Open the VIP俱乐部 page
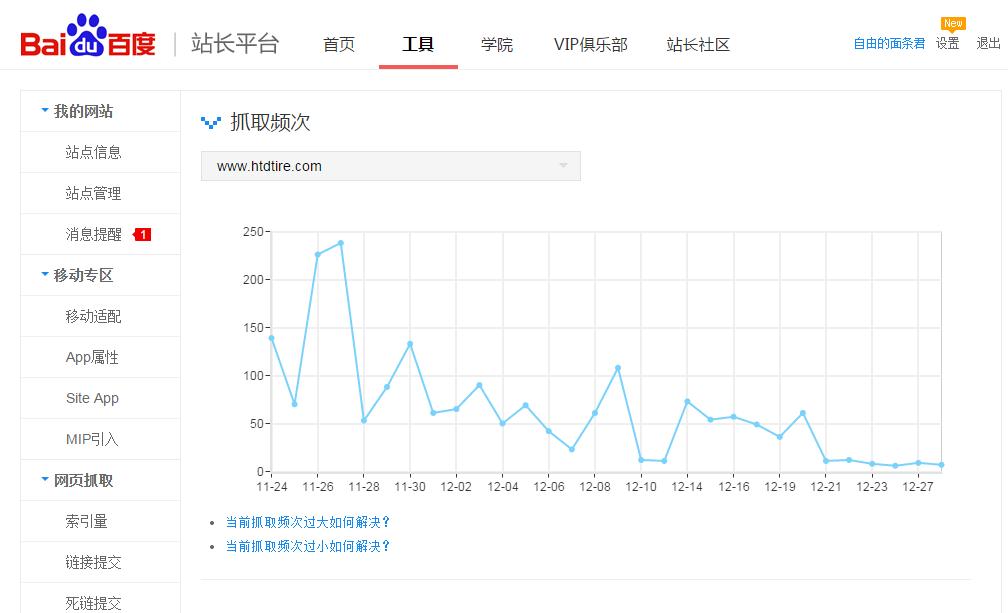This screenshot has height=613, width=1008. point(589,44)
